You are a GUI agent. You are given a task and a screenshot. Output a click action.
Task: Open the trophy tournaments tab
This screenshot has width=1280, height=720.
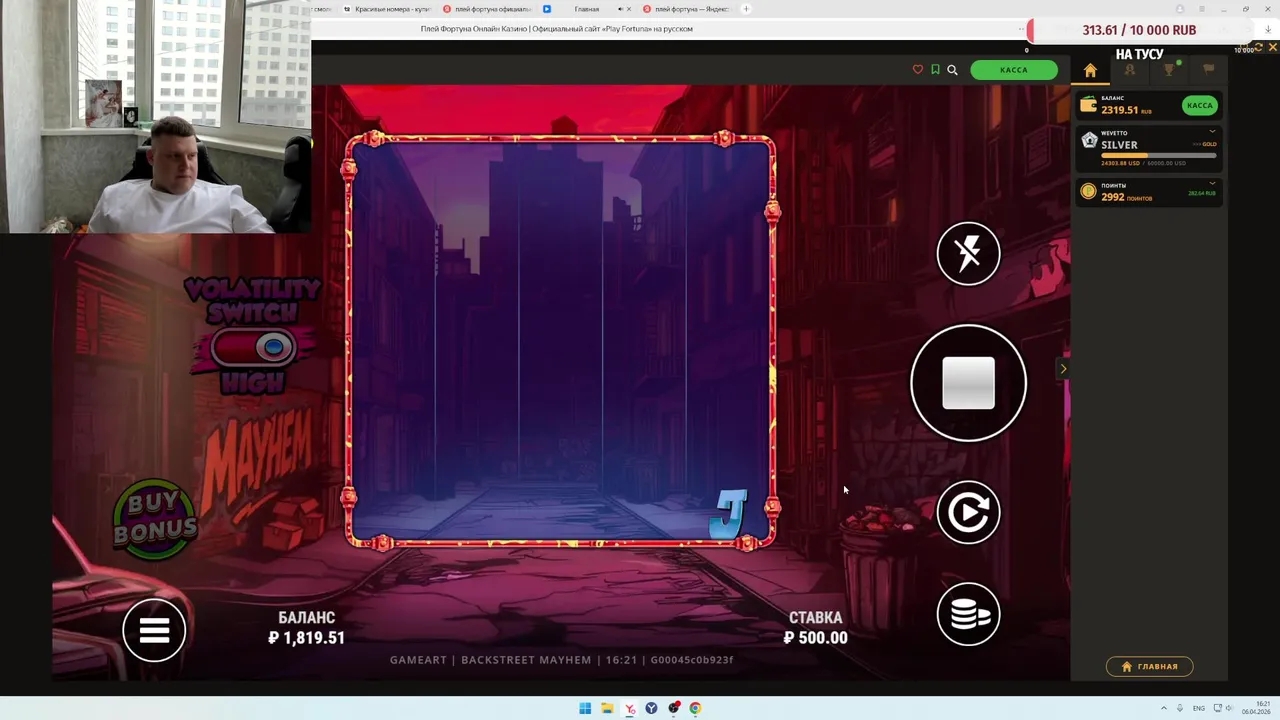click(1168, 70)
